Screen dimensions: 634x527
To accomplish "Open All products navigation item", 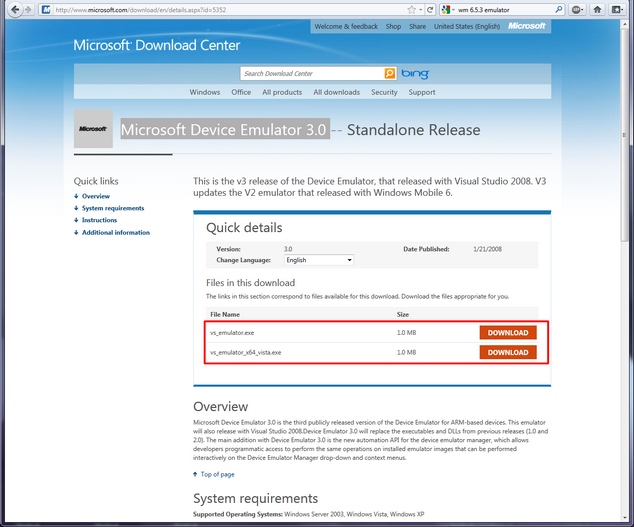I will (x=282, y=92).
